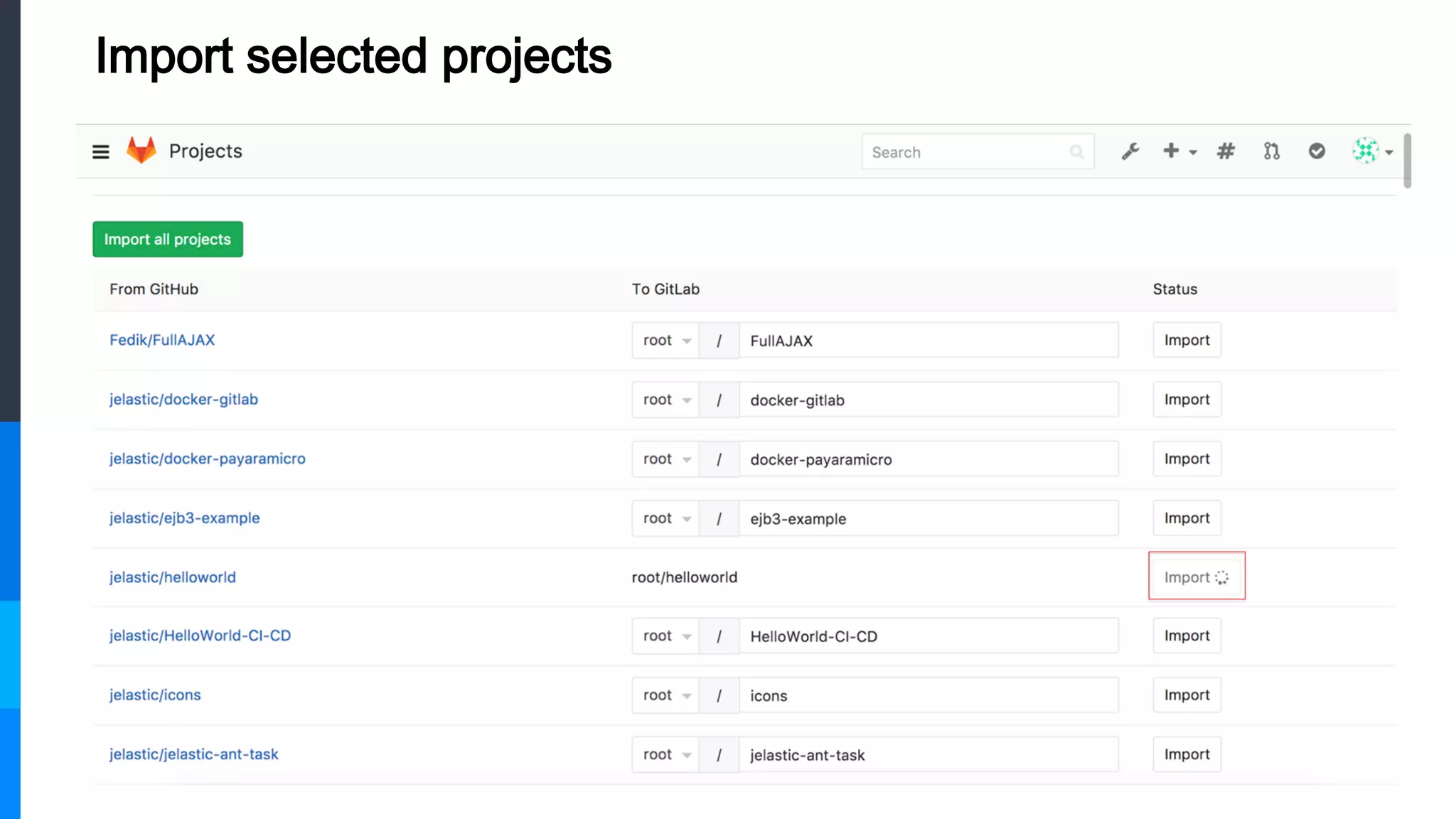Import the HelloWorld-CI-CD project

click(x=1187, y=636)
